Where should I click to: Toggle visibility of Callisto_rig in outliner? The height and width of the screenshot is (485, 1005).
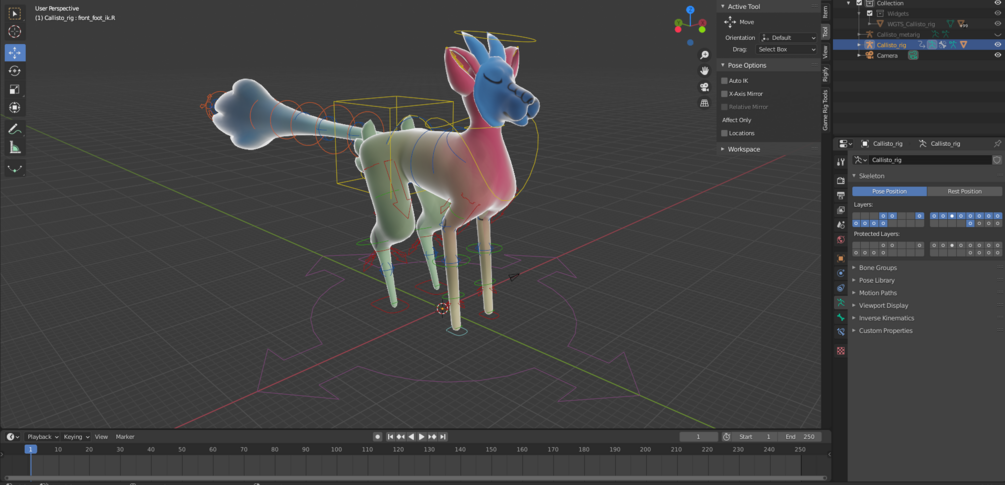(x=997, y=45)
